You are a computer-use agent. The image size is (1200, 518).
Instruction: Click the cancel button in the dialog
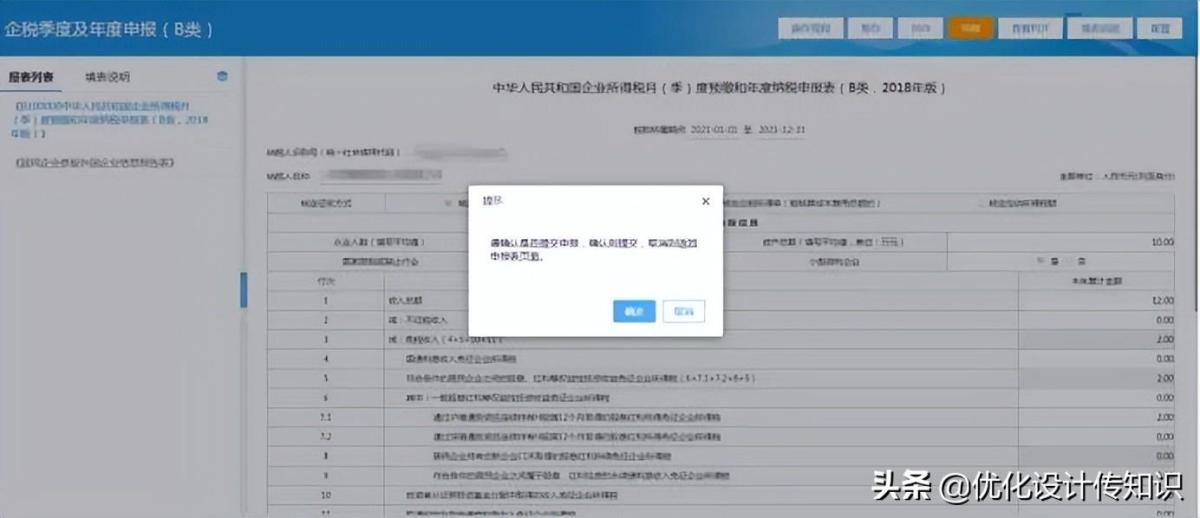click(683, 311)
